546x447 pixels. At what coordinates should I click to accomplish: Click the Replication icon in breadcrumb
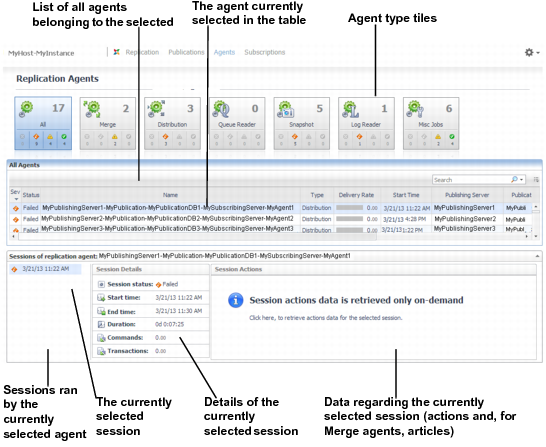pyautogui.click(x=117, y=52)
